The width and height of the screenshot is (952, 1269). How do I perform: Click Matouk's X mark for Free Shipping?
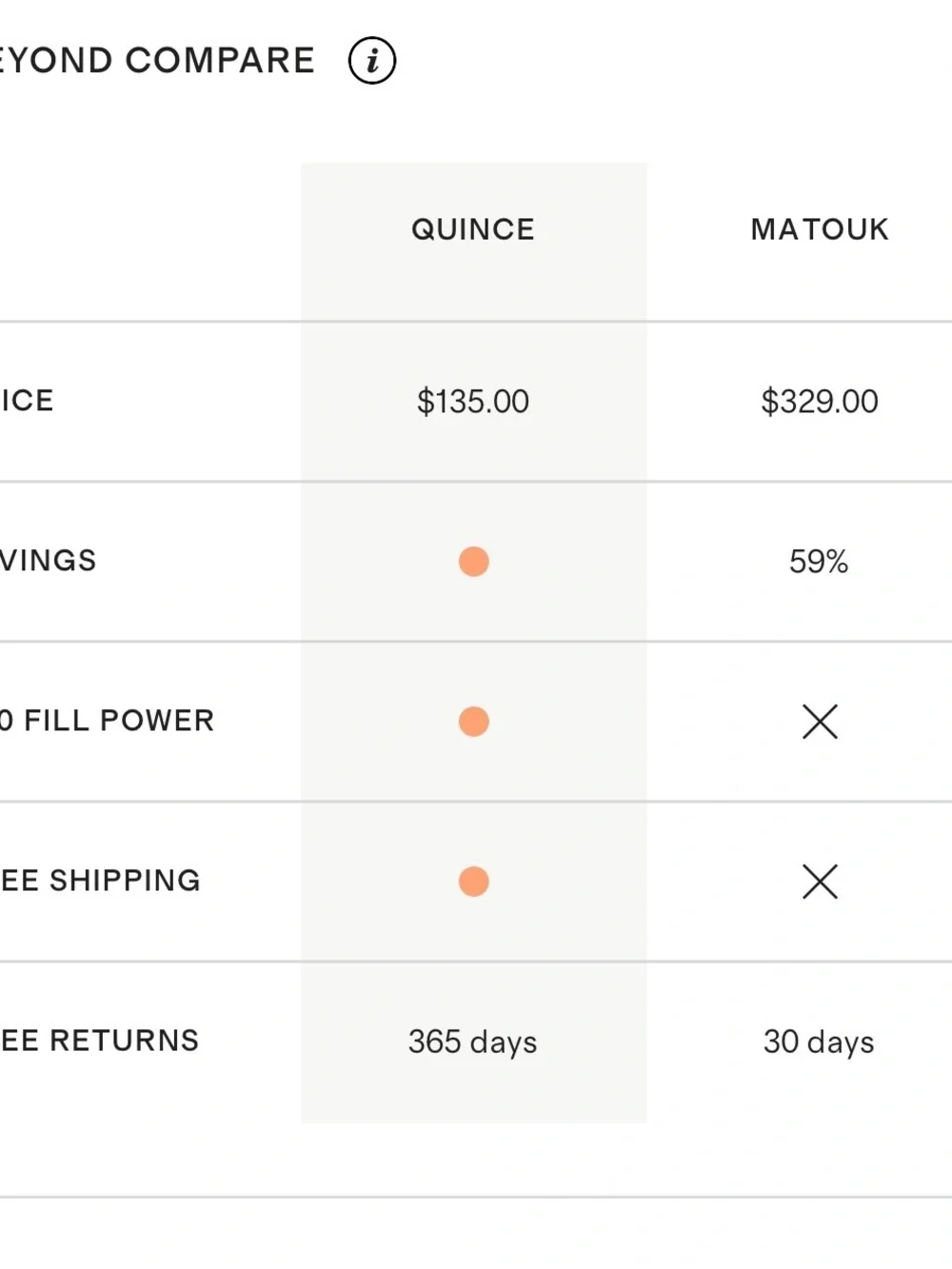(x=820, y=882)
